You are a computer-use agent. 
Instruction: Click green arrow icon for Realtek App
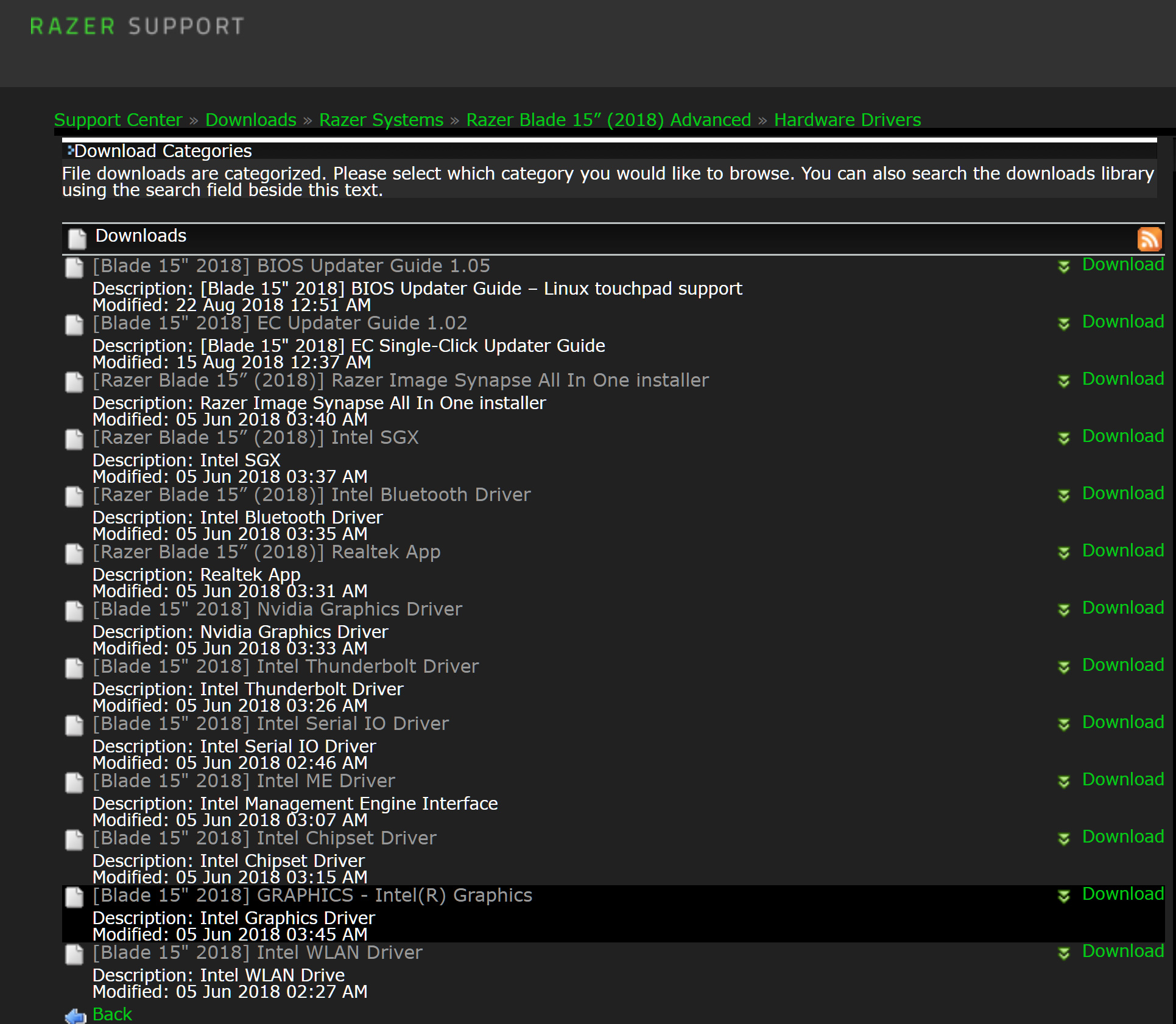coord(1064,553)
